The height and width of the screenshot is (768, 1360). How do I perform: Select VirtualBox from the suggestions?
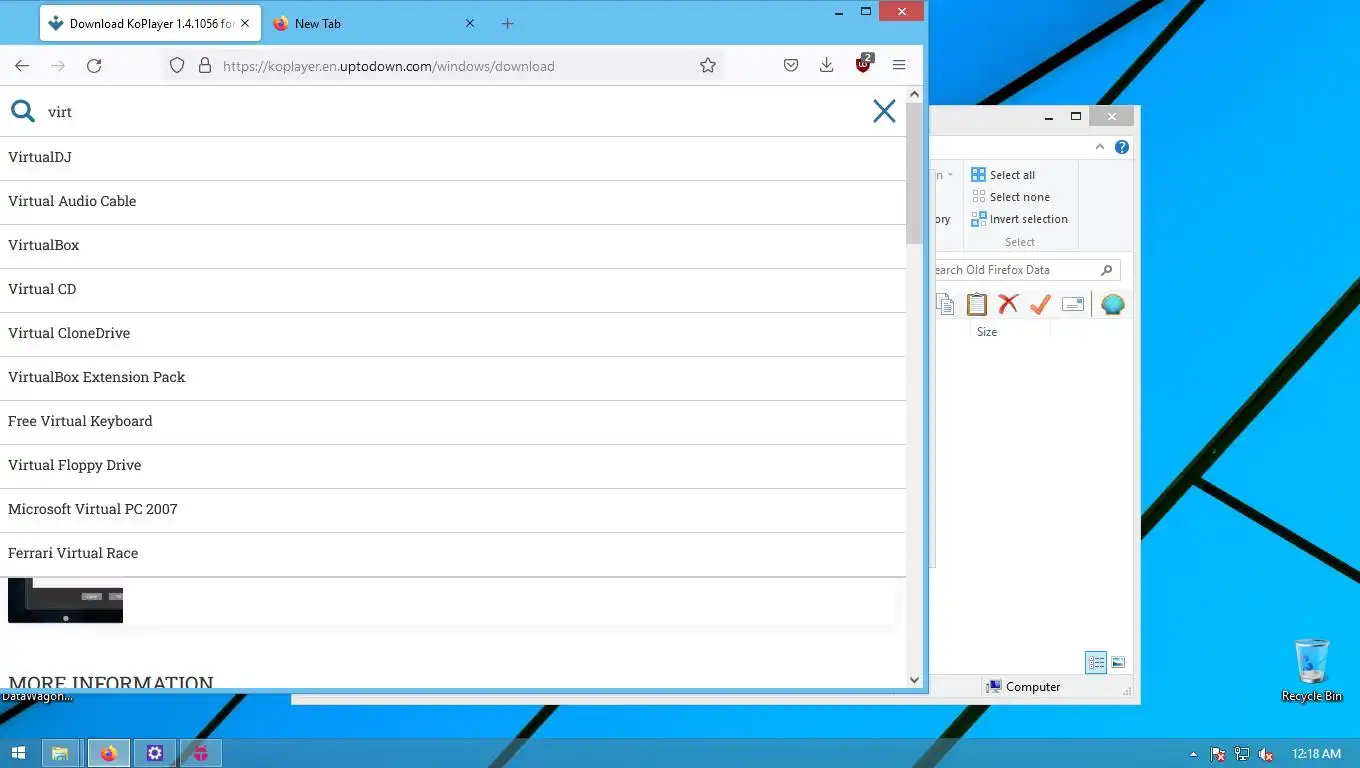click(x=452, y=245)
